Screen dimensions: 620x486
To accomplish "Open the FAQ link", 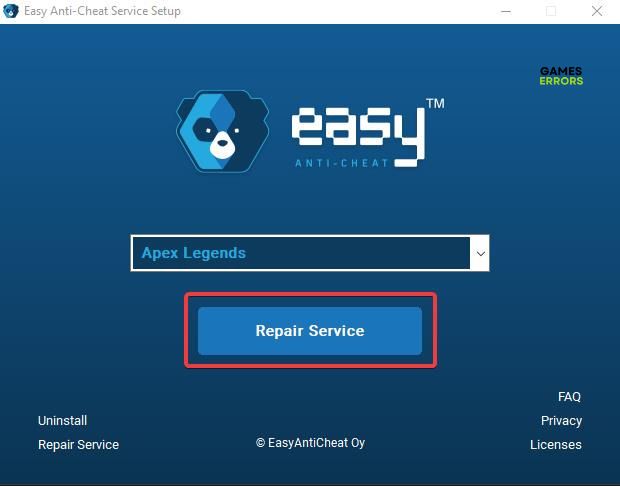I will pyautogui.click(x=569, y=397).
